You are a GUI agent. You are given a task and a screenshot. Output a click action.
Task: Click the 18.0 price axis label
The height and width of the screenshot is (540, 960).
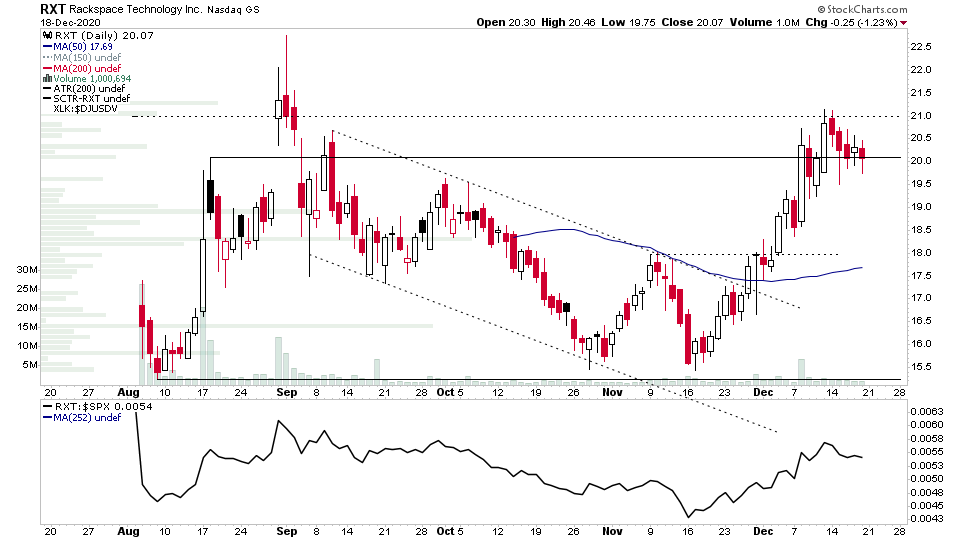[x=921, y=253]
